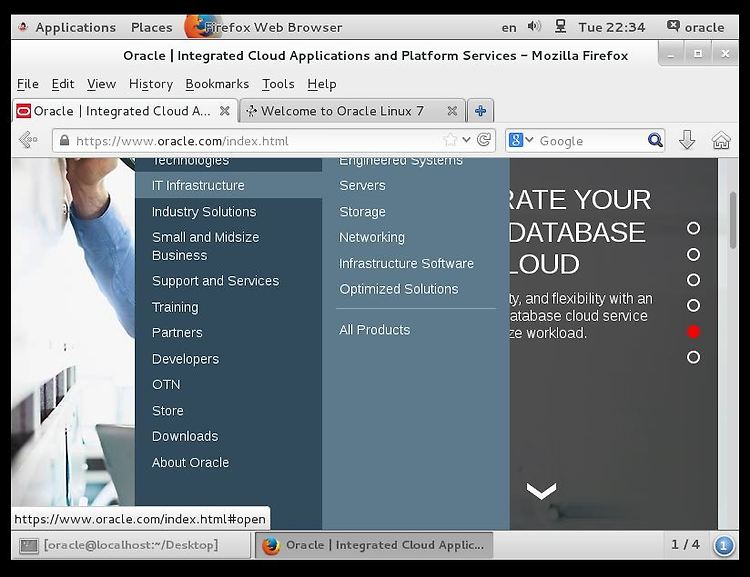Click Oracle Firefox window taskbar button
Image resolution: width=750 pixels, height=577 pixels.
click(x=374, y=545)
